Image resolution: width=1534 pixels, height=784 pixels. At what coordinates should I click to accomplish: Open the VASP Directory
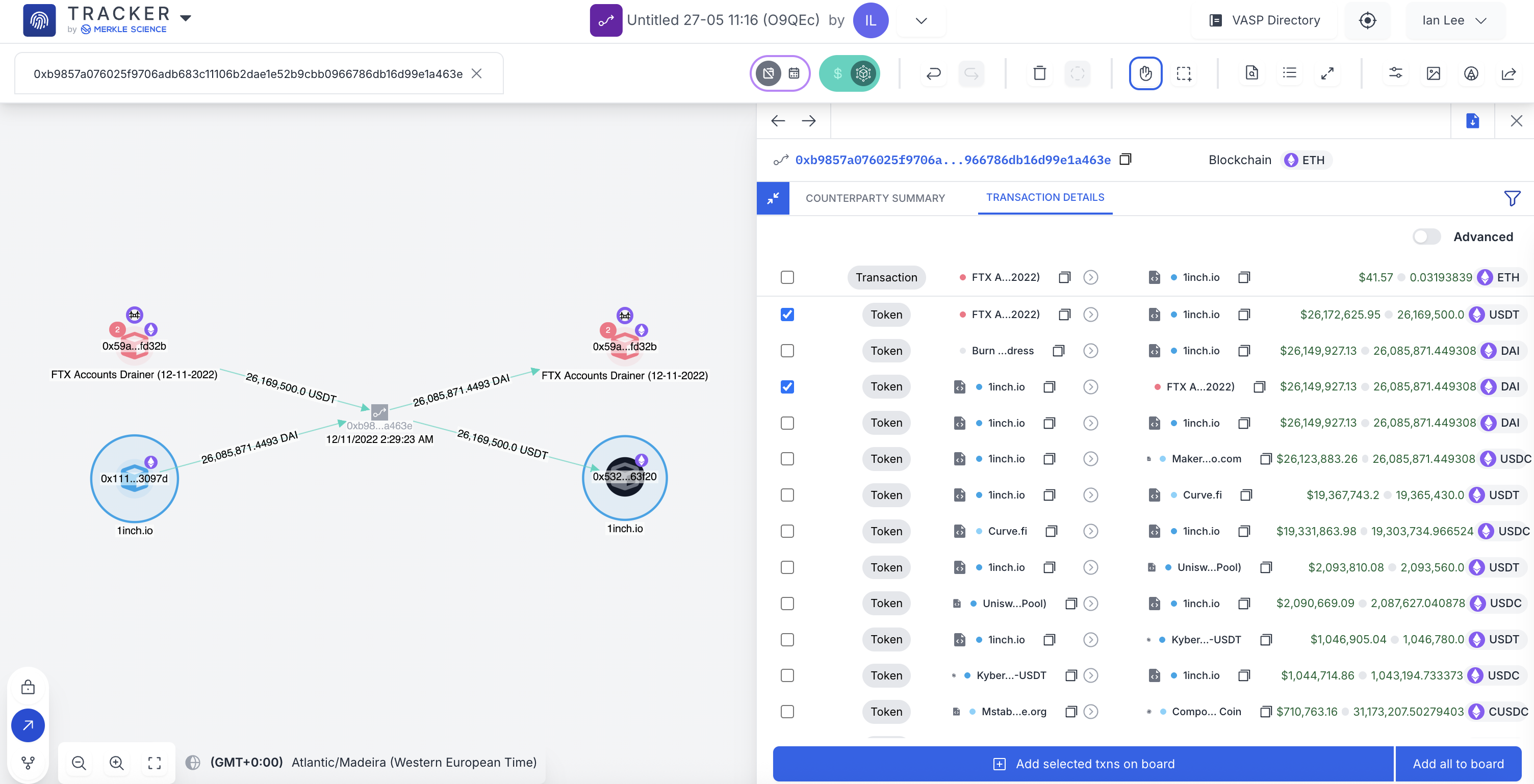(x=1265, y=20)
